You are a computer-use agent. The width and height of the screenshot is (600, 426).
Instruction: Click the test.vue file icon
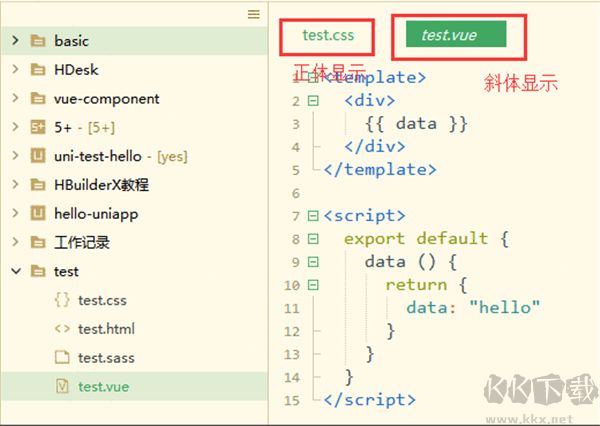click(61, 386)
